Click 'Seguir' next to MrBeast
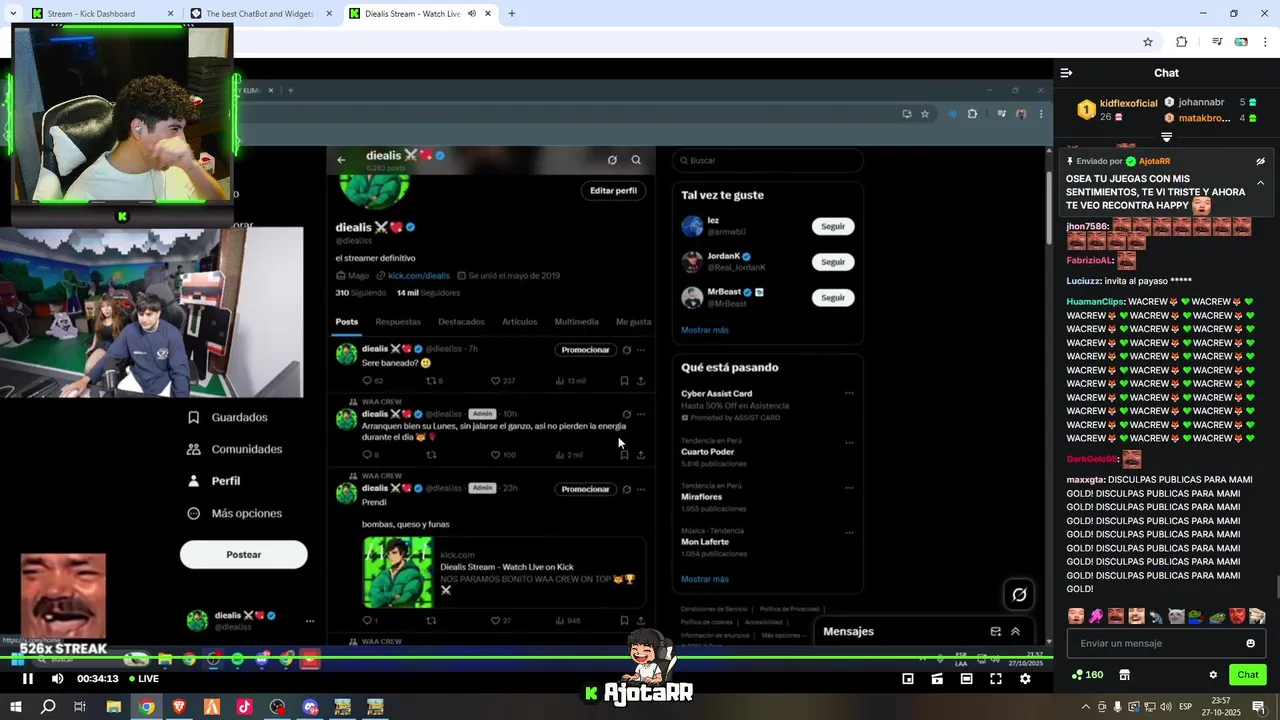1280x720 pixels. tap(833, 297)
